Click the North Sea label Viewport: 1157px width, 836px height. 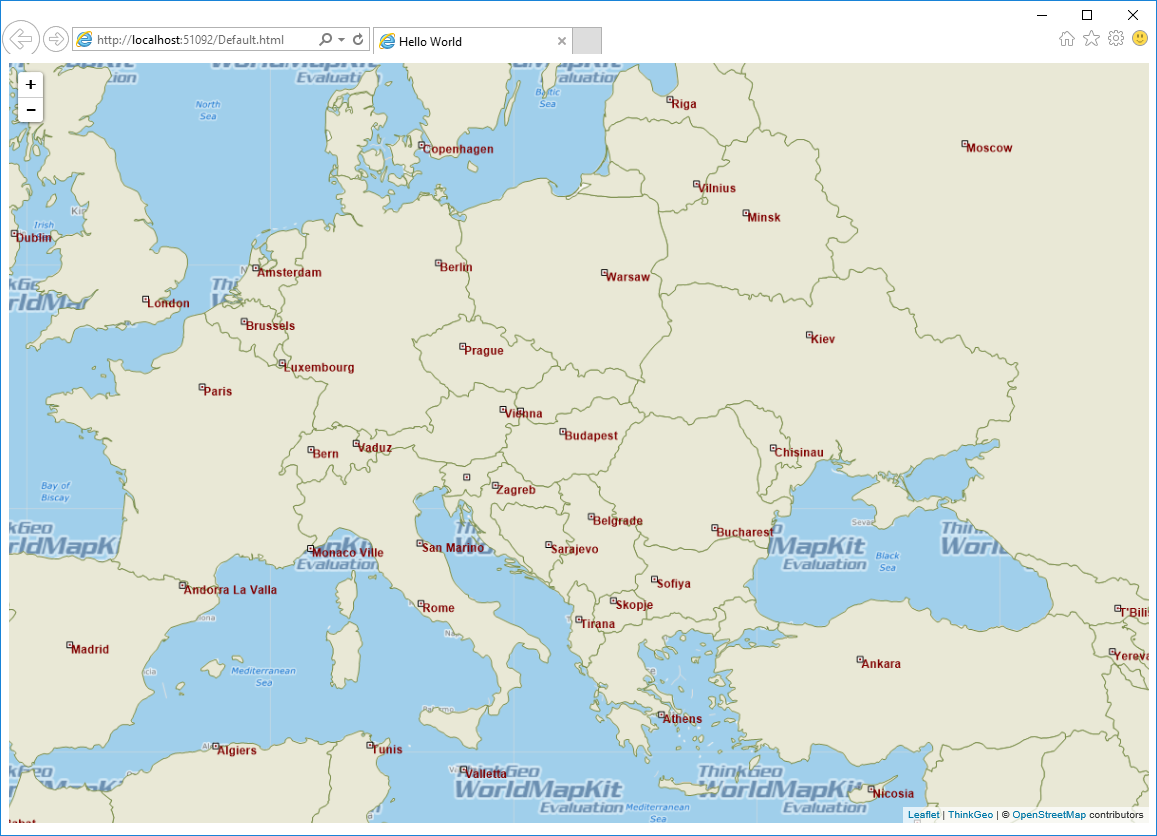[x=208, y=111]
